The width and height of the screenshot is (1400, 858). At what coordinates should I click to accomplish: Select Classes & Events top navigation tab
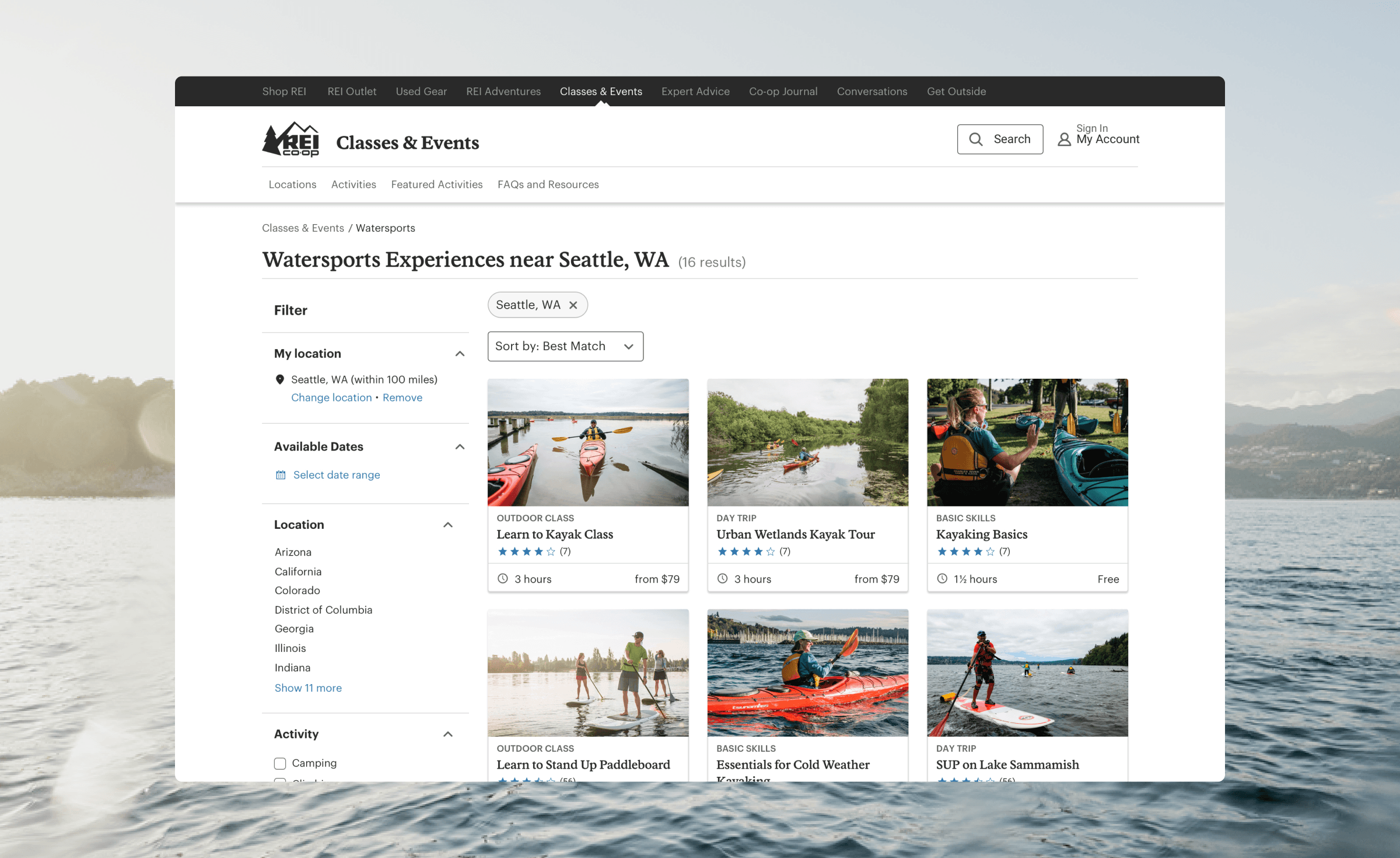[x=601, y=91]
